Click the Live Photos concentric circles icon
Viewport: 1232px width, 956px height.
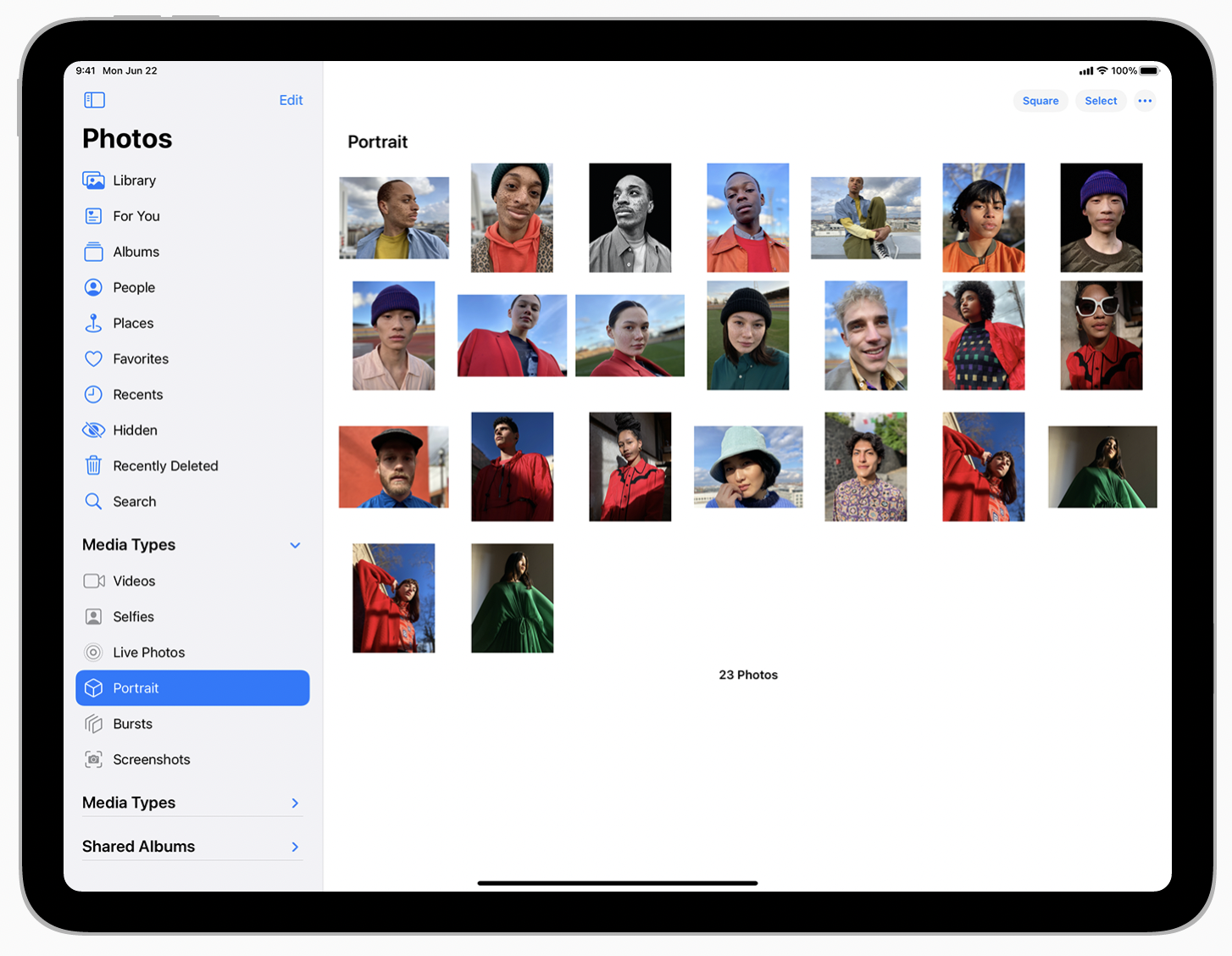pyautogui.click(x=93, y=653)
